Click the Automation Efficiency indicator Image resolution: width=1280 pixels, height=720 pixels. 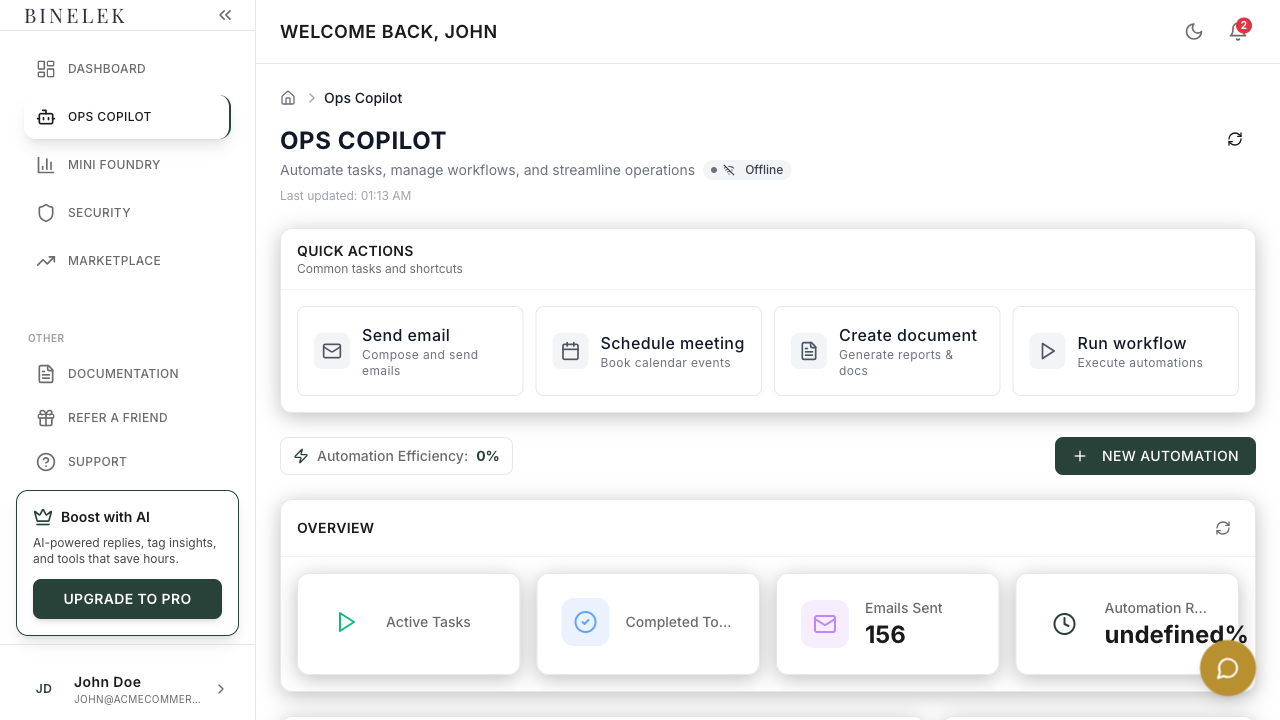(396, 455)
